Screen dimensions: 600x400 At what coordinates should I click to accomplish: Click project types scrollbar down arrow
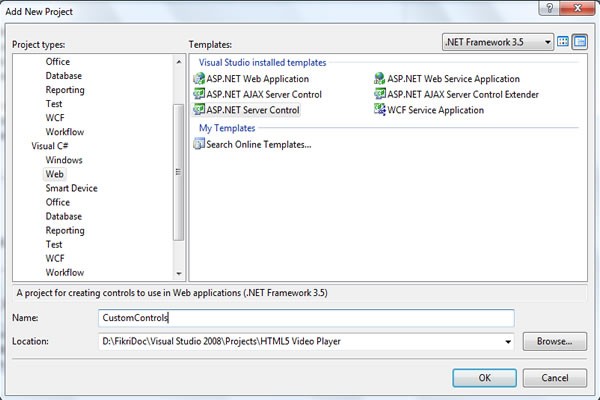point(178,273)
